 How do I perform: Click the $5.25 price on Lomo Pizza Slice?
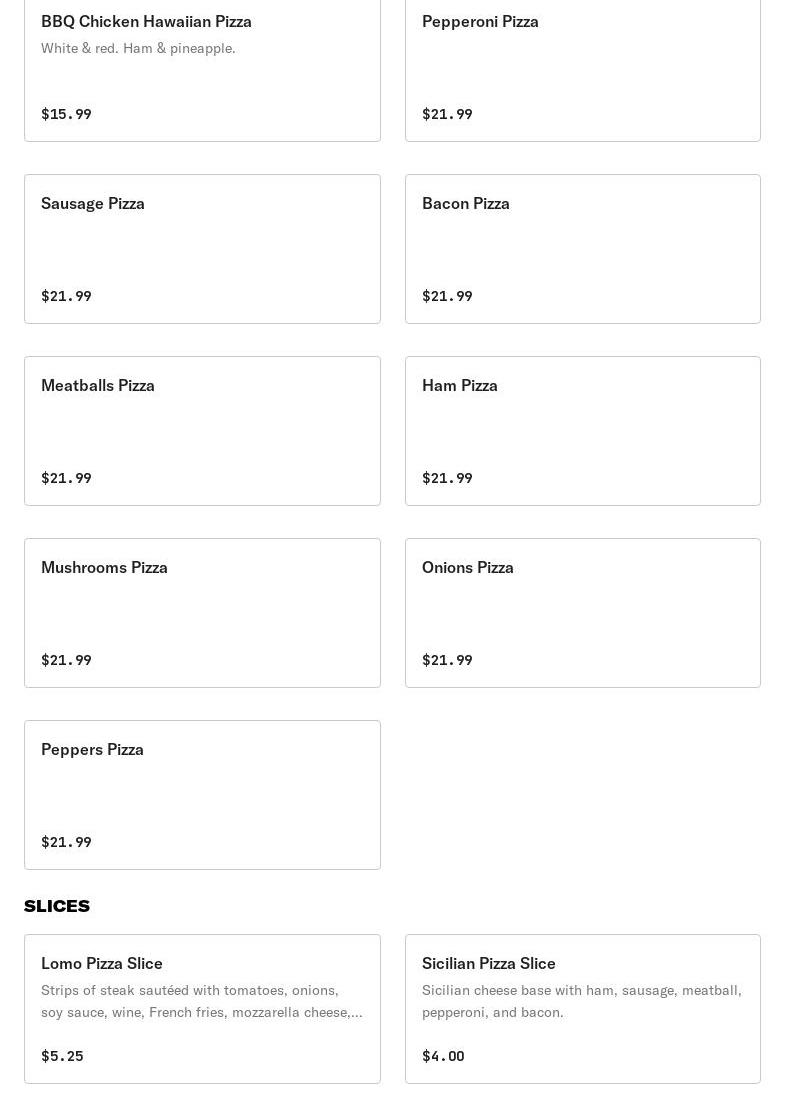coord(62,1056)
